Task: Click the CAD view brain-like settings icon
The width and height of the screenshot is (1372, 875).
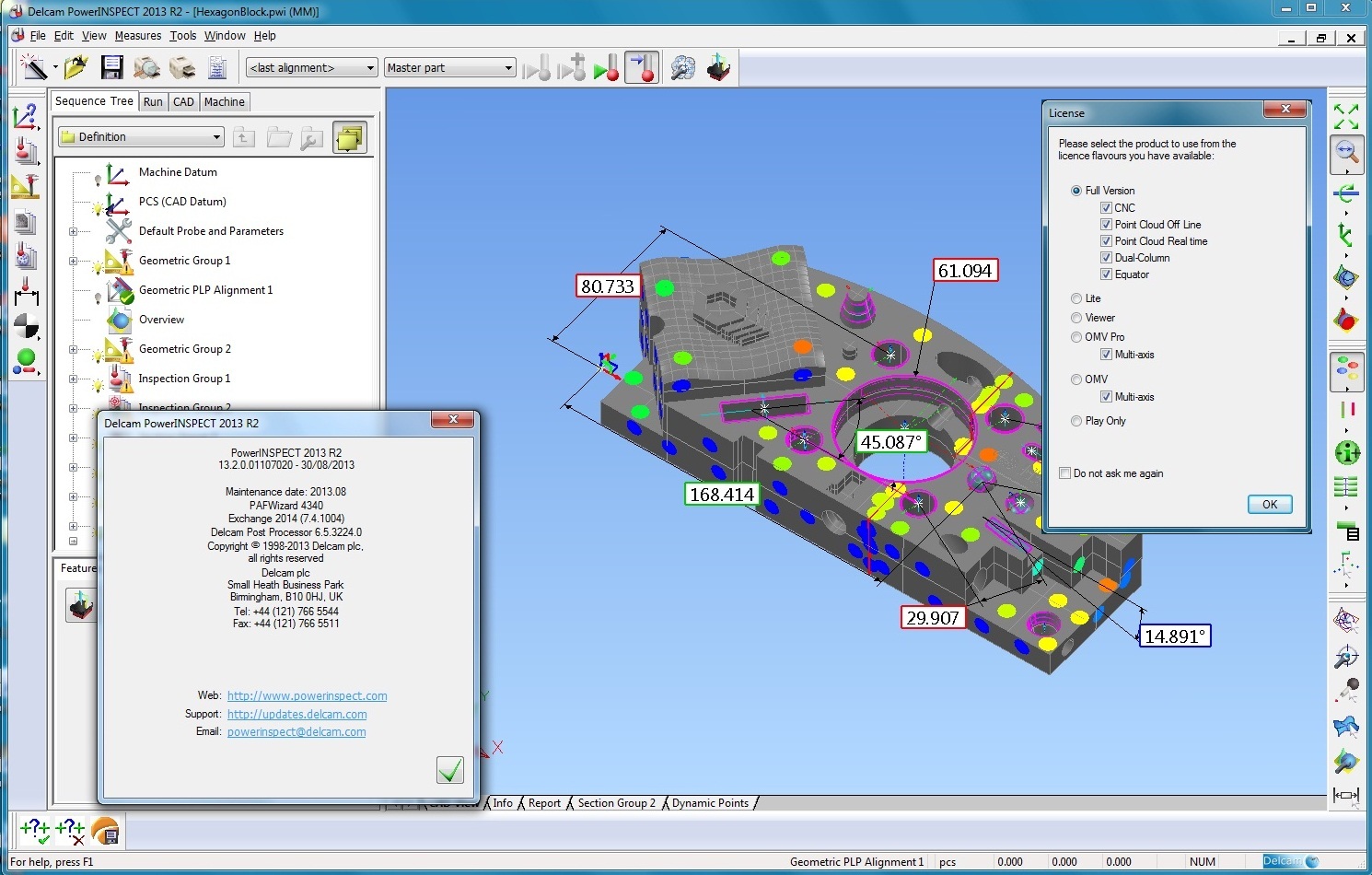Action: pyautogui.click(x=682, y=67)
